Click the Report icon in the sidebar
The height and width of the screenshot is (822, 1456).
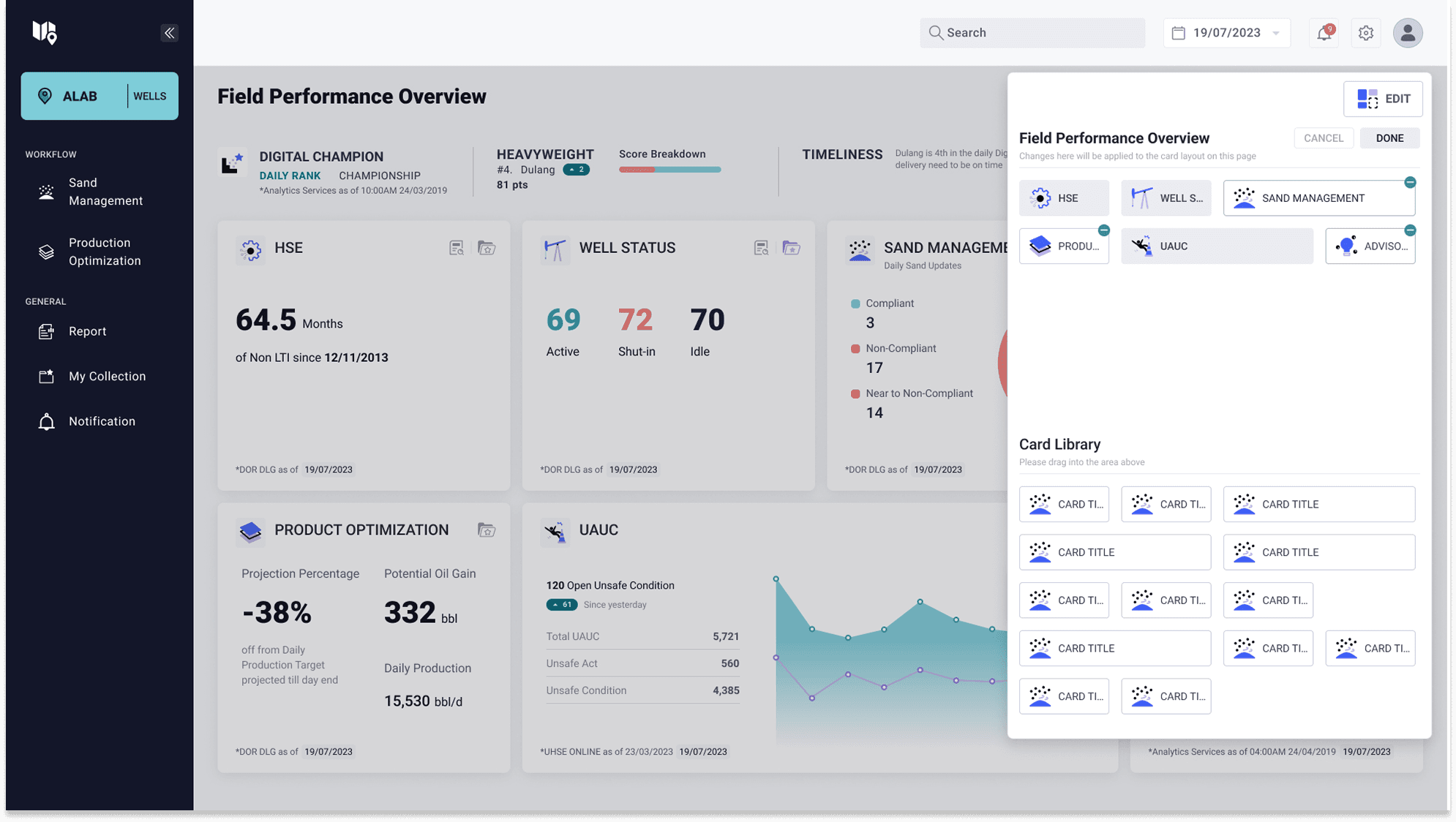tap(45, 331)
